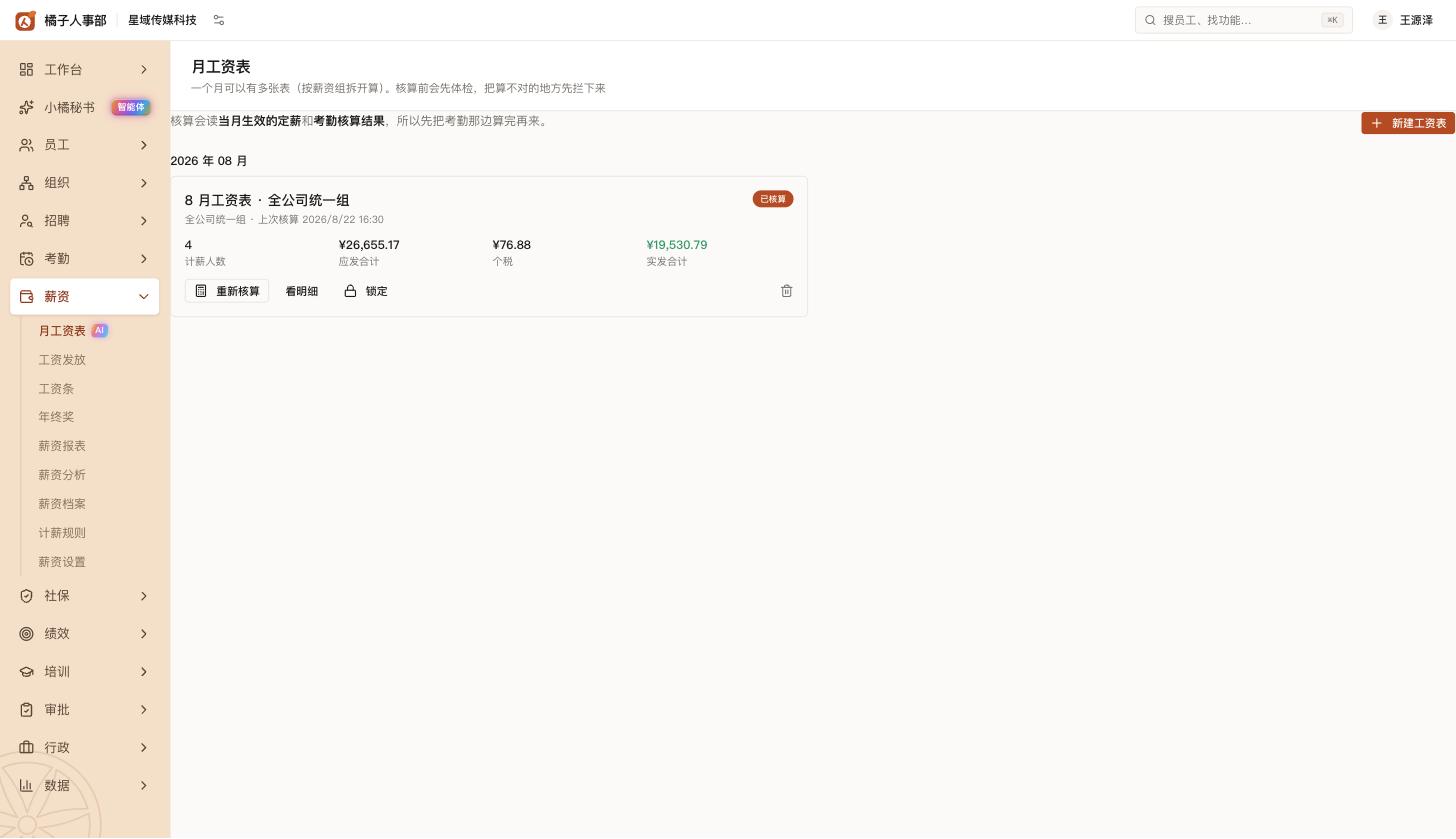Screen dimensions: 1456x839
Task: Go to 计薪规则 page
Action: click(x=62, y=533)
